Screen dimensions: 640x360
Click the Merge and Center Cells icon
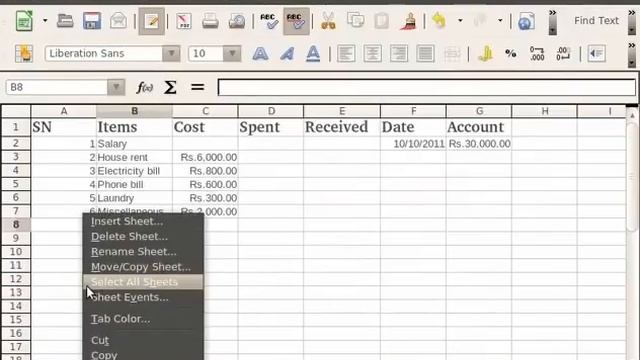tap(452, 53)
